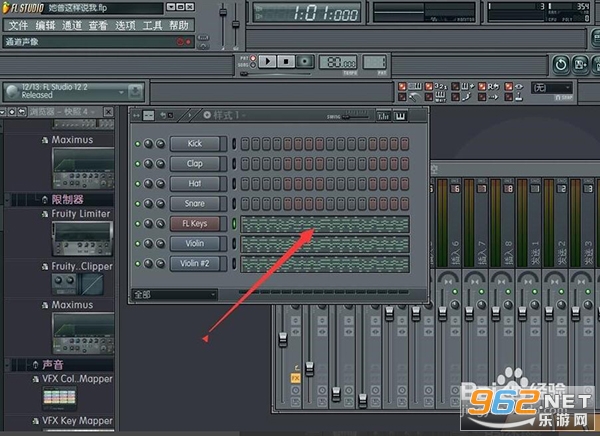Viewport: 600px width, 436px height.
Task: Click the song position slider below transport
Action: 276,73
